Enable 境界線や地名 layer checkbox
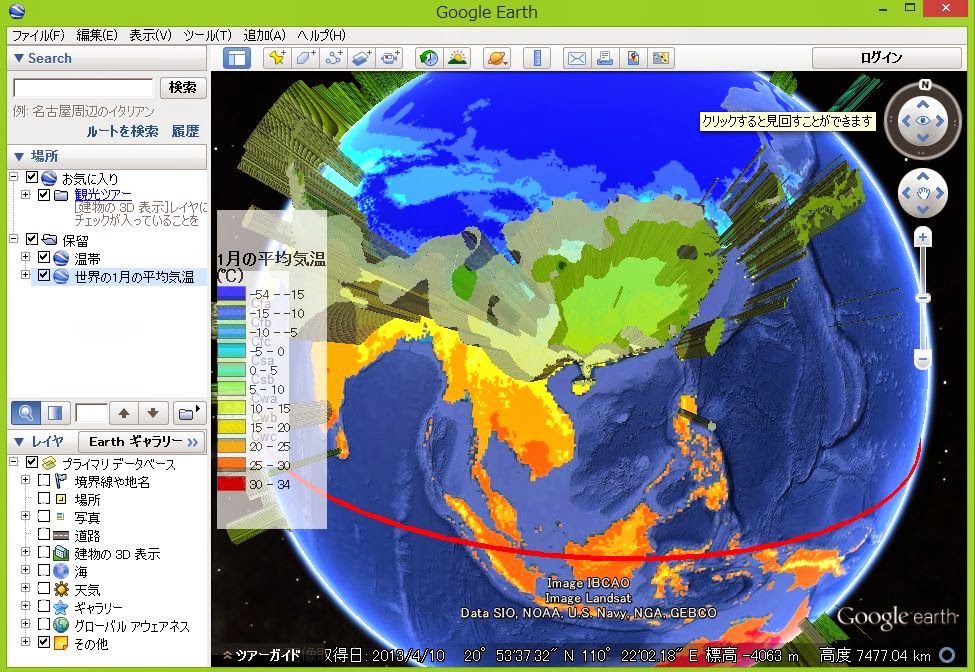The width and height of the screenshot is (975, 672). click(44, 480)
